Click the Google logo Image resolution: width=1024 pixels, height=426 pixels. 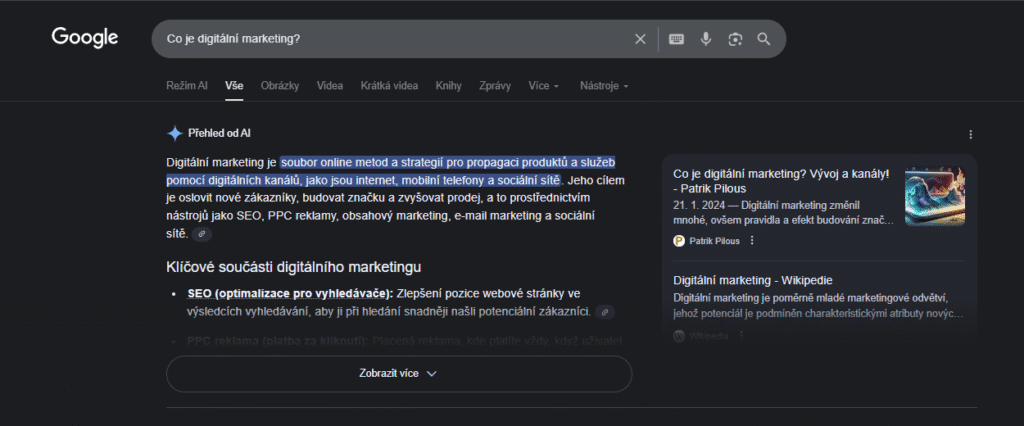click(85, 38)
